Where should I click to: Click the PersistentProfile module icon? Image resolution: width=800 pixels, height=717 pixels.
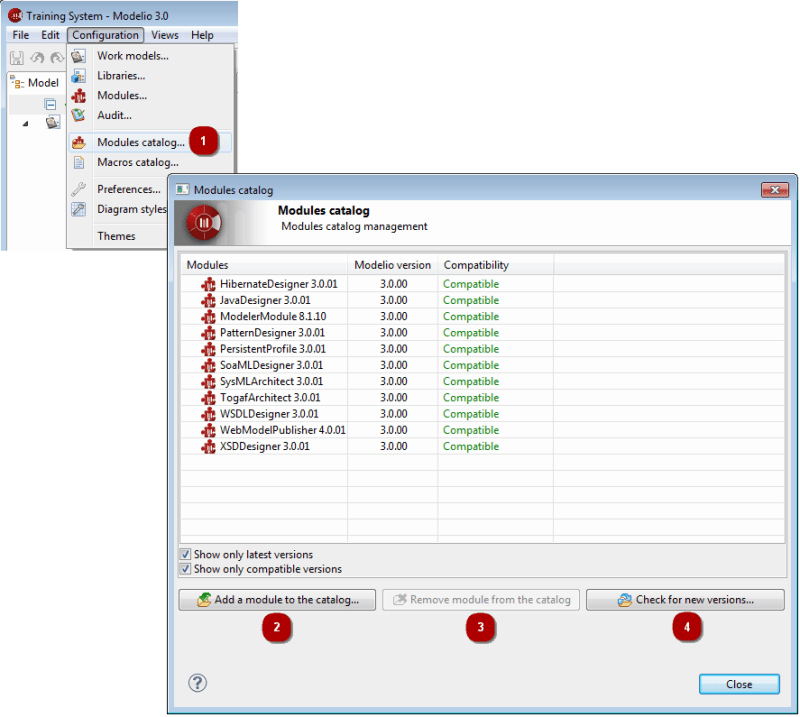208,350
